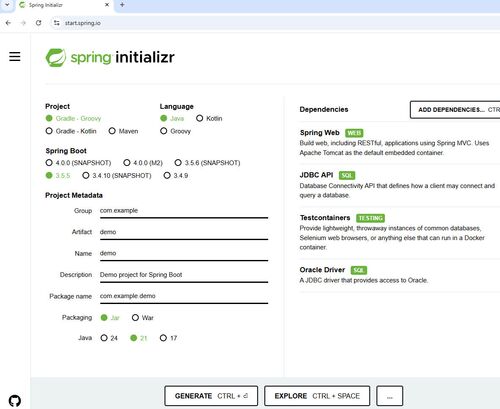This screenshot has width=500, height=409.
Task: Select Gradle - Kotlin project type
Action: tap(71, 131)
